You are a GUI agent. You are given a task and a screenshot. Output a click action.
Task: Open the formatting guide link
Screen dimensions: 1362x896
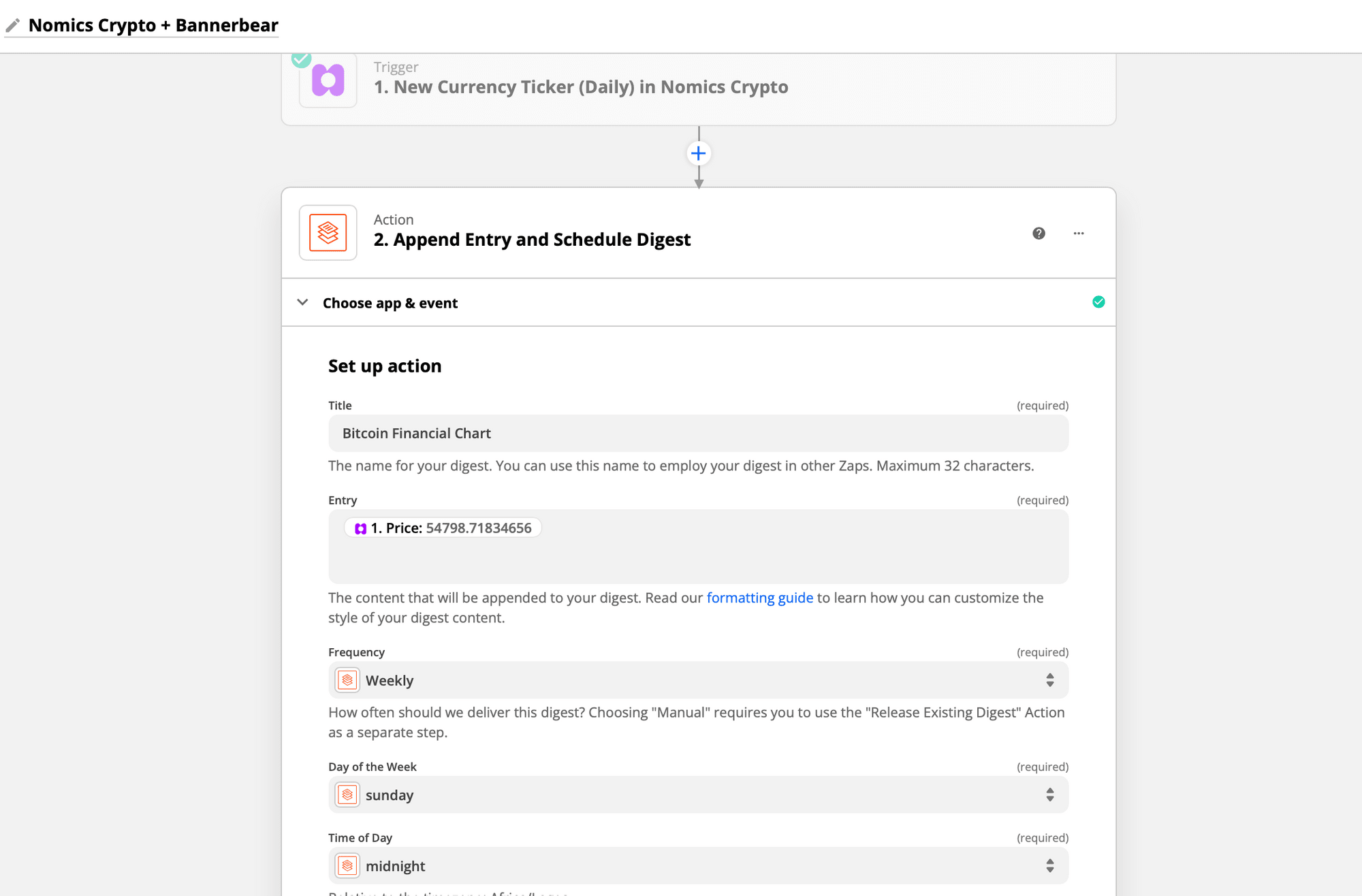pyautogui.click(x=759, y=598)
